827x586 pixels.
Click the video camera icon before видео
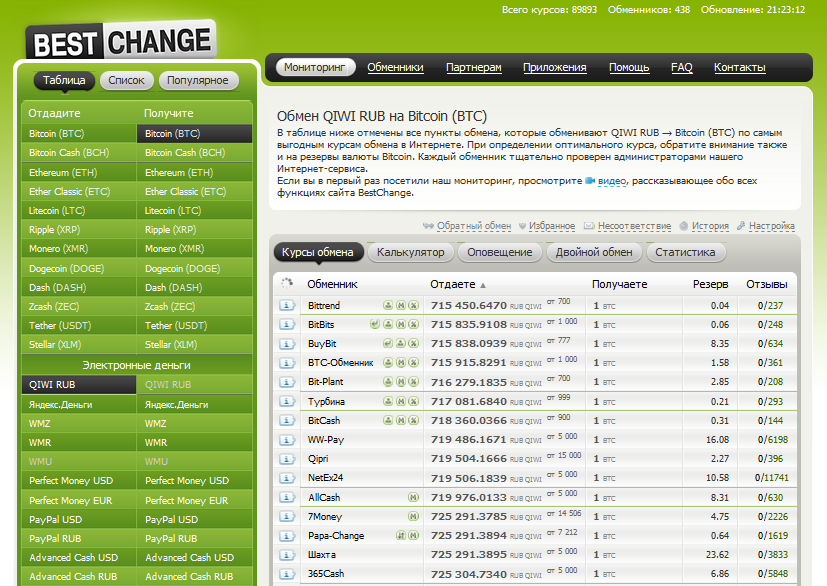pos(590,181)
